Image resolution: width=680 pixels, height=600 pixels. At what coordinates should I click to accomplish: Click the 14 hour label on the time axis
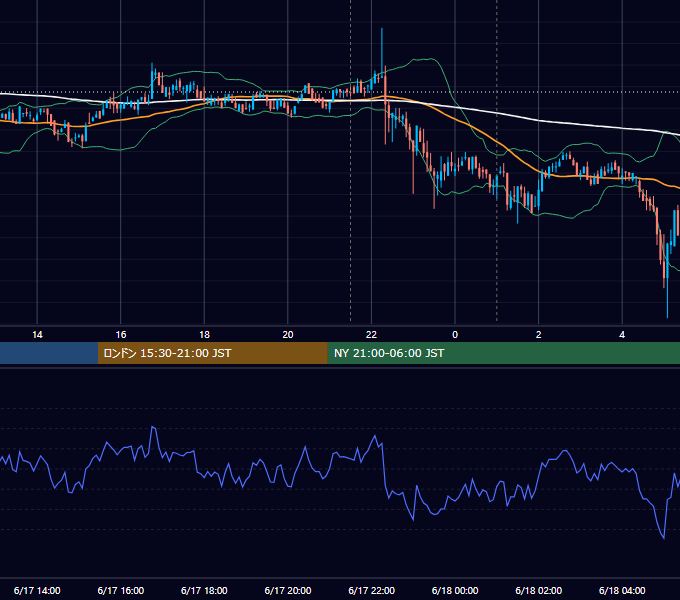(x=37, y=335)
